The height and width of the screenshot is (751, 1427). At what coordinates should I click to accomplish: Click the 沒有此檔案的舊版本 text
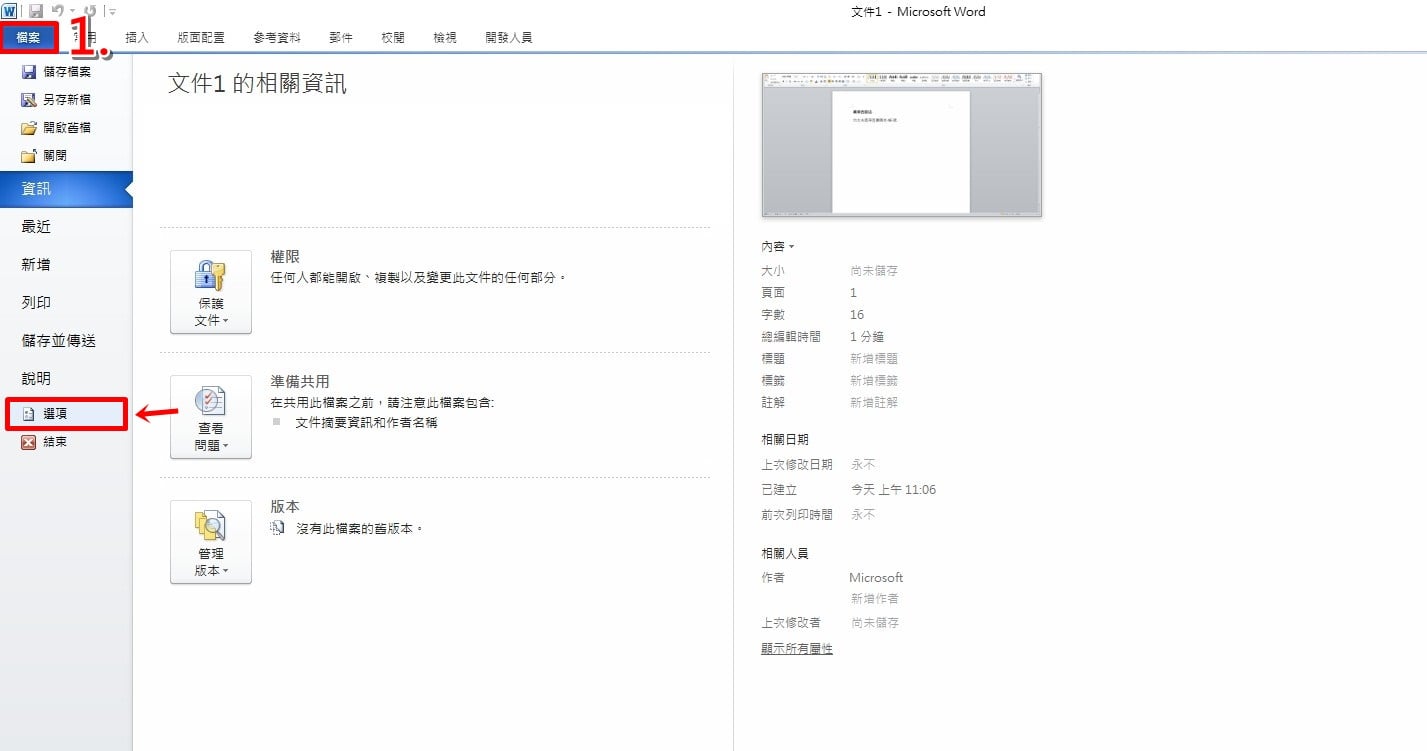(360, 528)
